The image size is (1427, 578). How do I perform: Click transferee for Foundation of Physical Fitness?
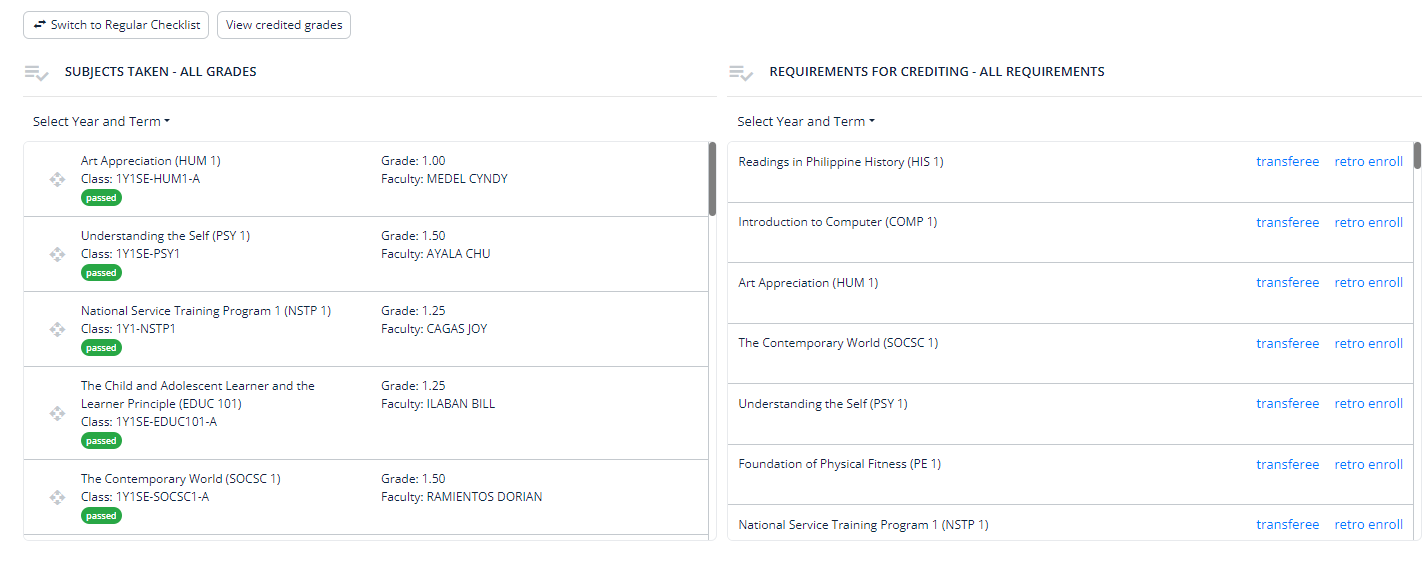point(1287,464)
